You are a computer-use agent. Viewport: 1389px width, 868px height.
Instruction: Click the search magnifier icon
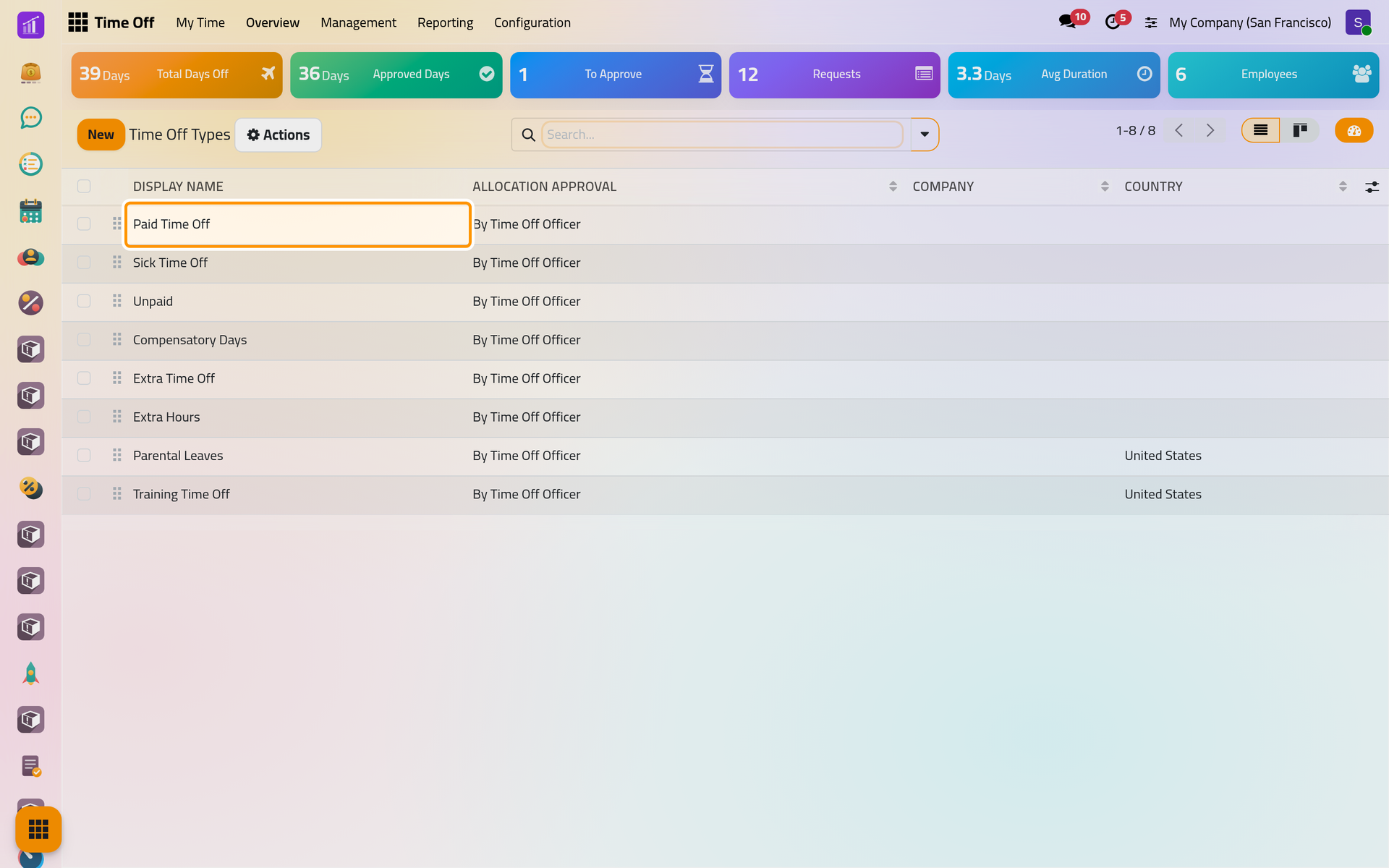(528, 135)
